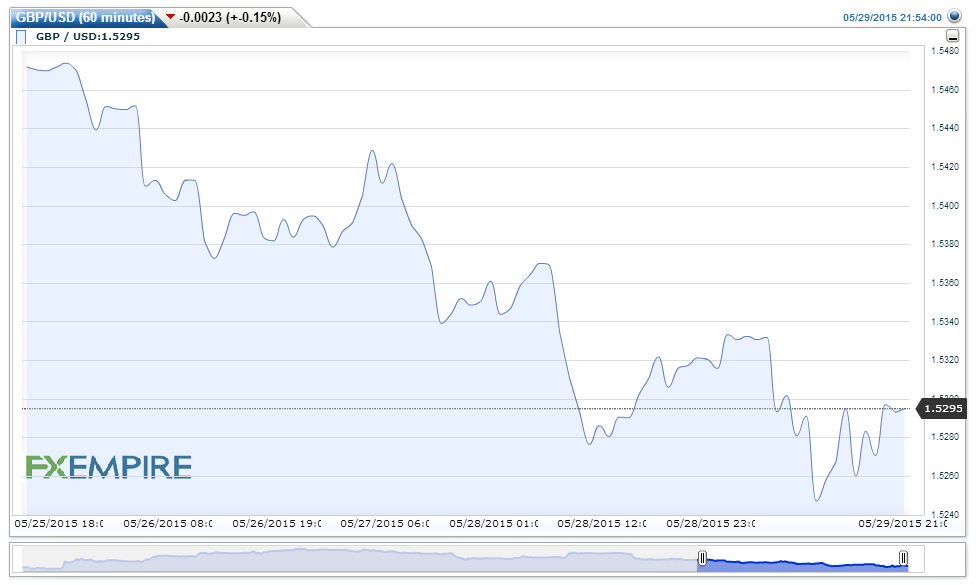Grab the left range selector handle
The image size is (976, 585).
coord(702,558)
